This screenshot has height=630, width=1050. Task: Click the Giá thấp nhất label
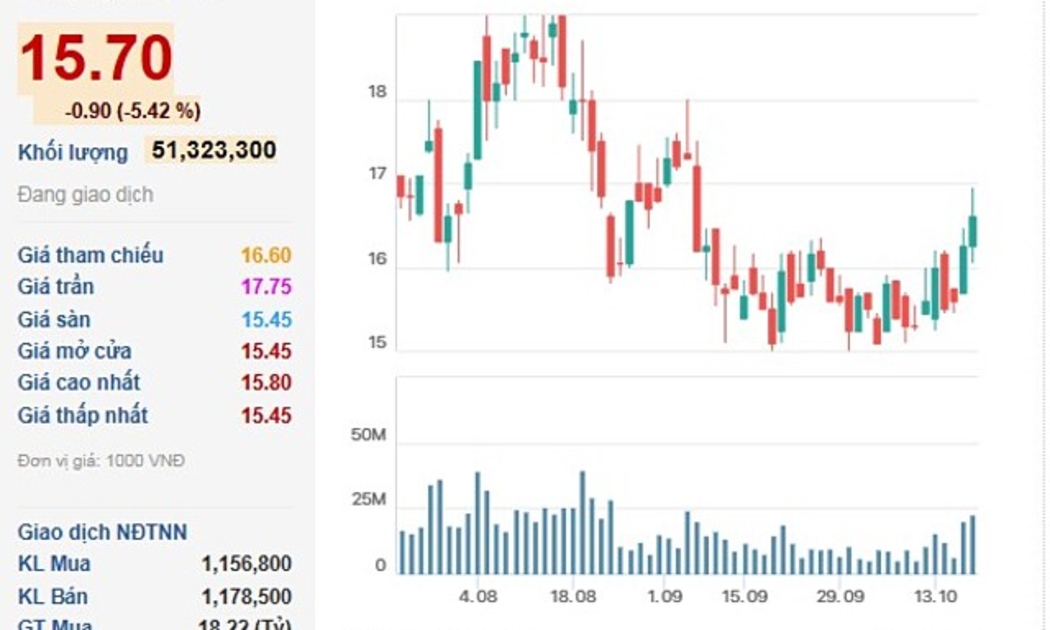pyautogui.click(x=82, y=415)
